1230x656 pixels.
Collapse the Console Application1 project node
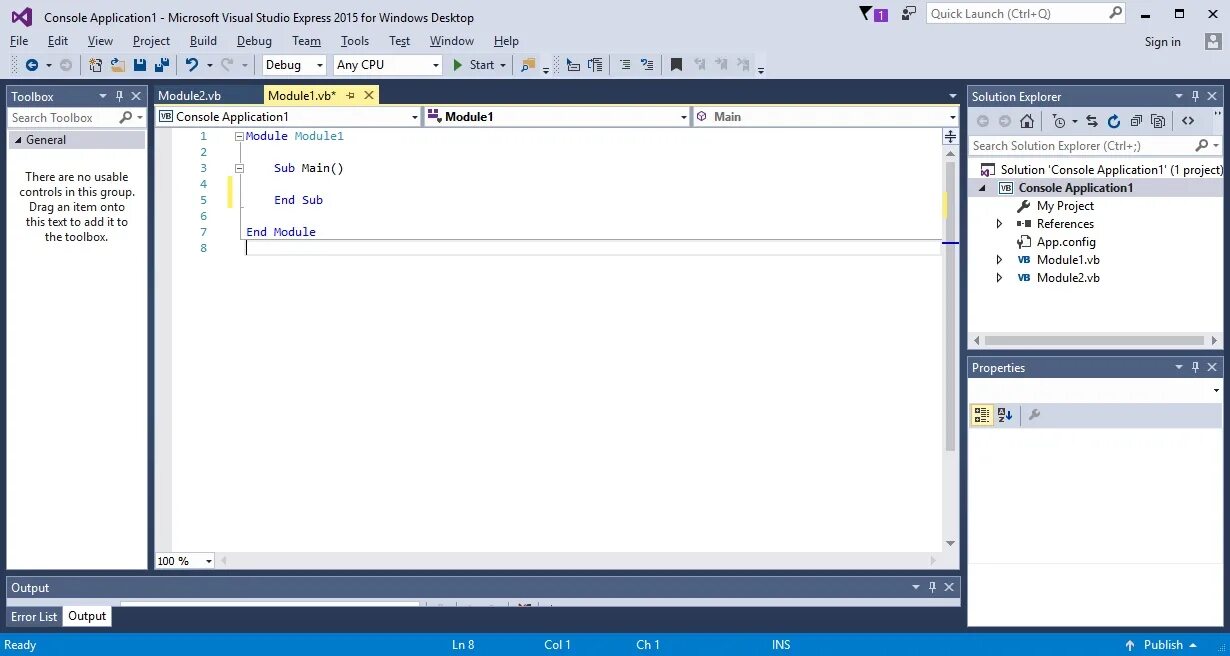(x=981, y=188)
